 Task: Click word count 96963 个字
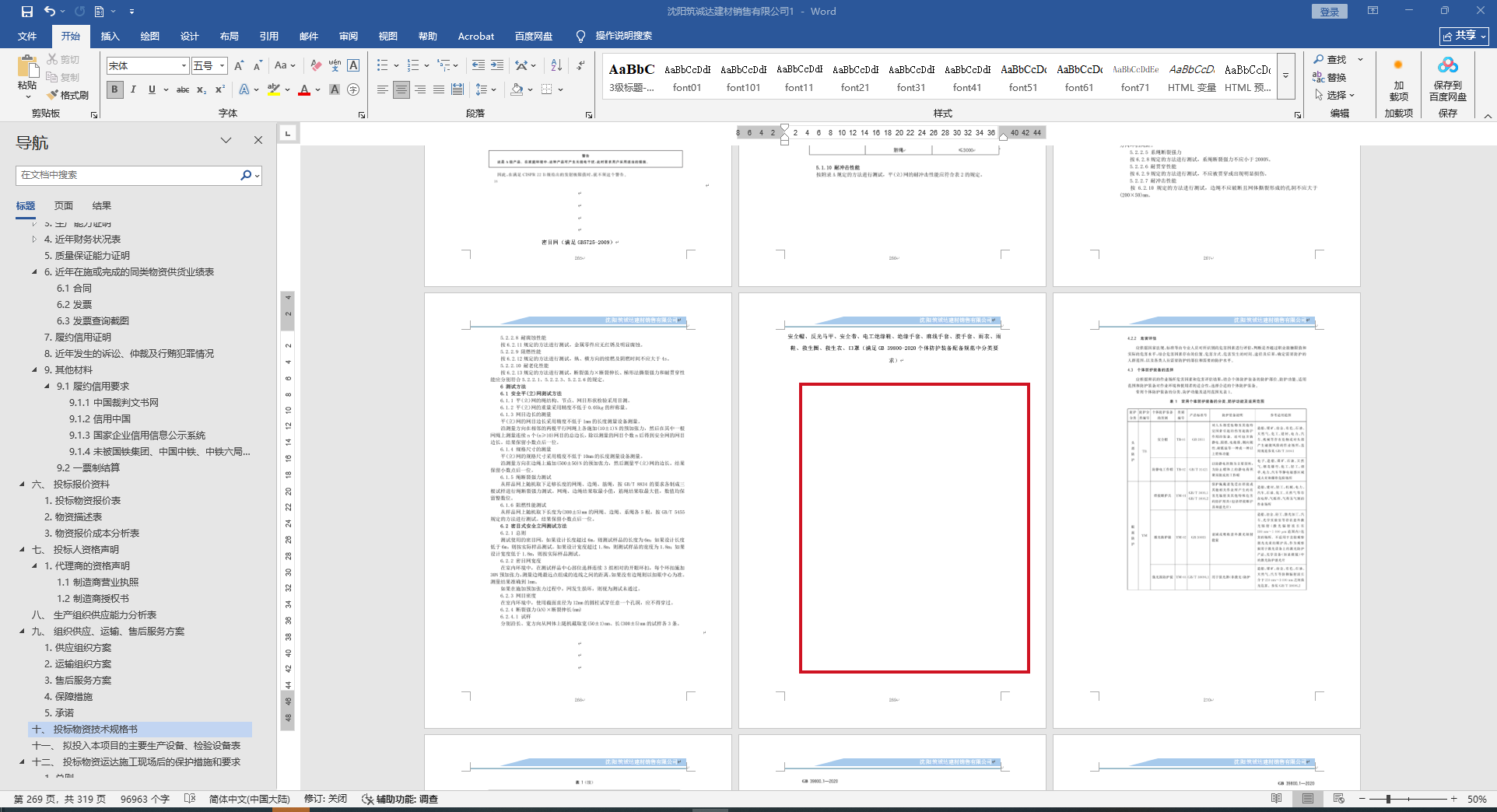click(145, 799)
